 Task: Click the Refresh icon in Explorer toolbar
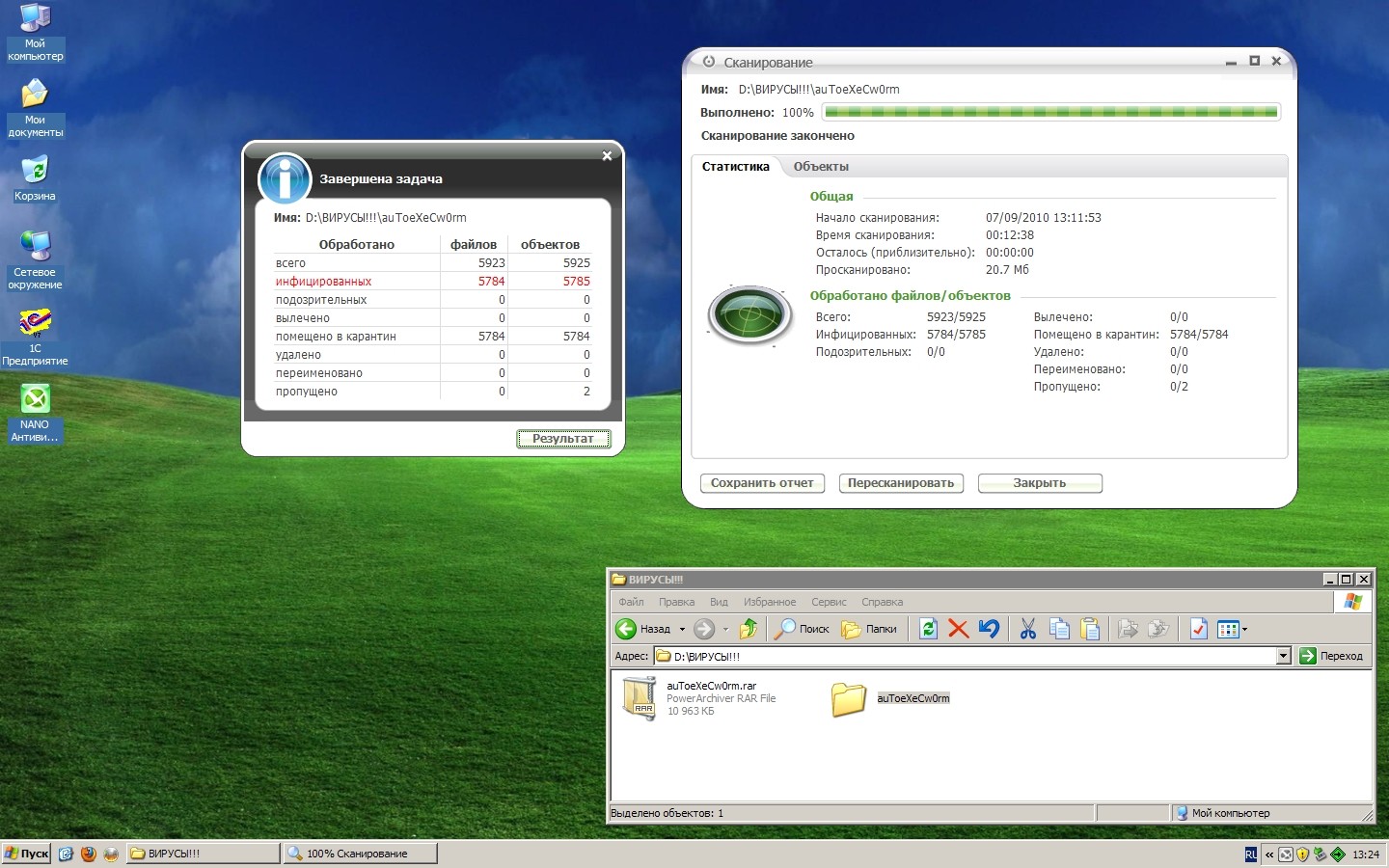(x=928, y=630)
